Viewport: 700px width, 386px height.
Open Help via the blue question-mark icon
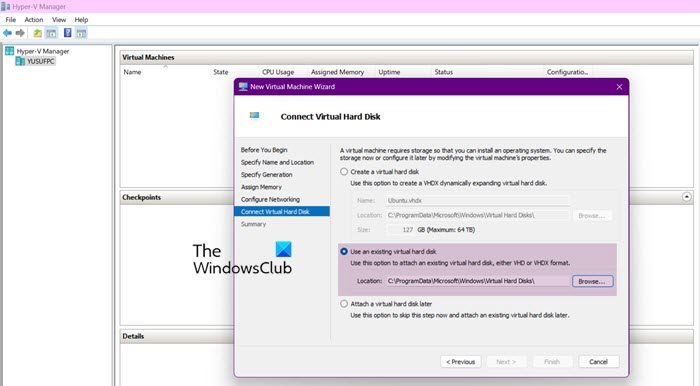tap(67, 33)
